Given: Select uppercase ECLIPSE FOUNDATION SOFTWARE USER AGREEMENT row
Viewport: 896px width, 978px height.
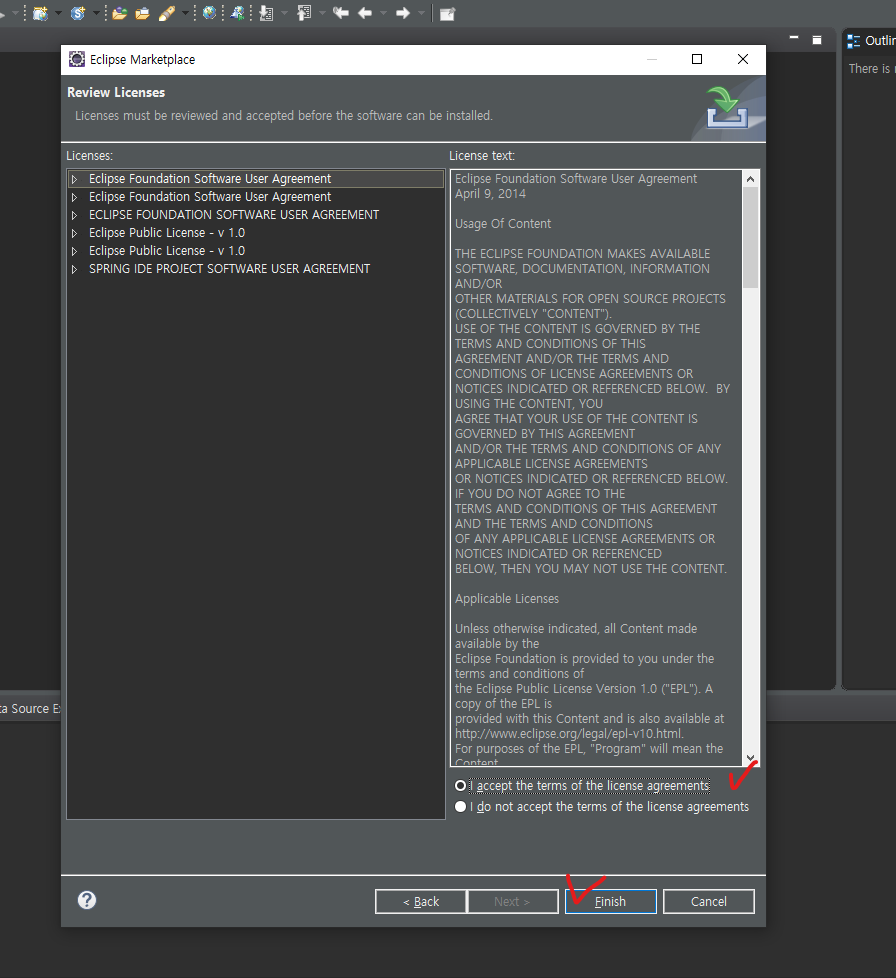Looking at the screenshot, I should tap(256, 215).
